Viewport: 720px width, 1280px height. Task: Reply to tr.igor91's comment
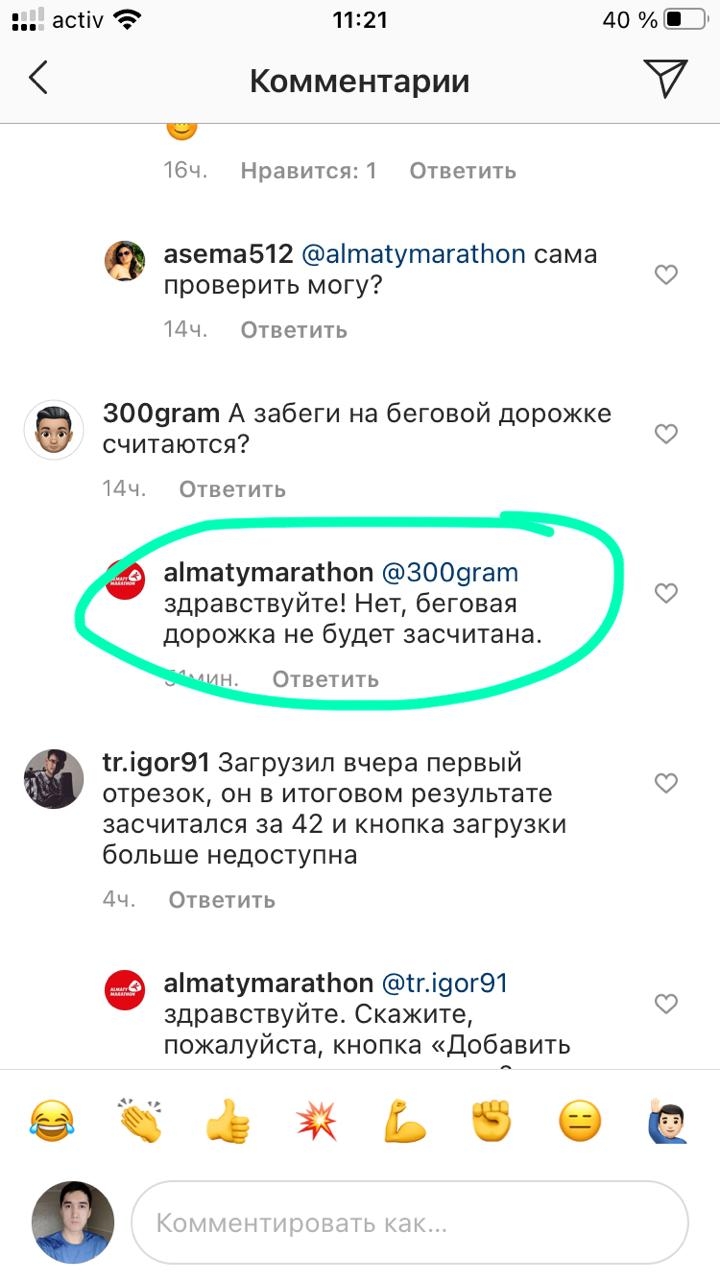coord(222,899)
